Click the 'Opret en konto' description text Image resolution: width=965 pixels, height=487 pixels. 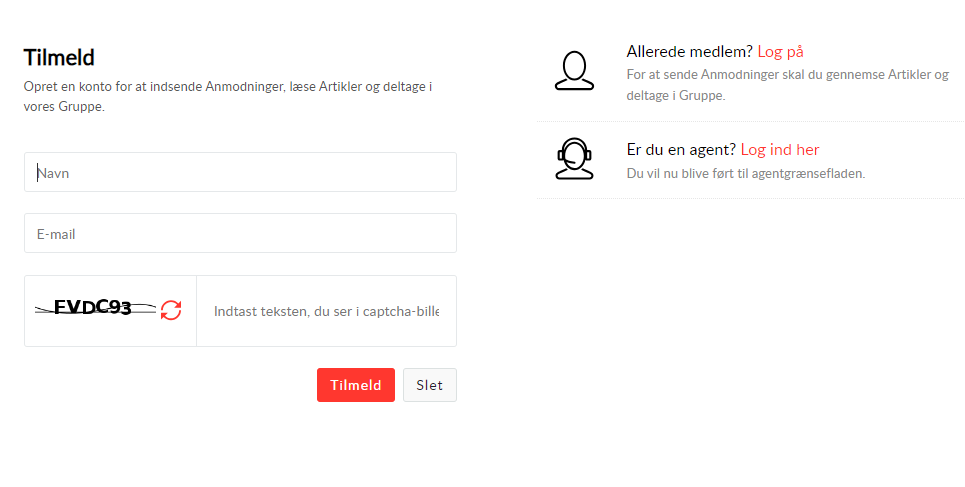227,87
